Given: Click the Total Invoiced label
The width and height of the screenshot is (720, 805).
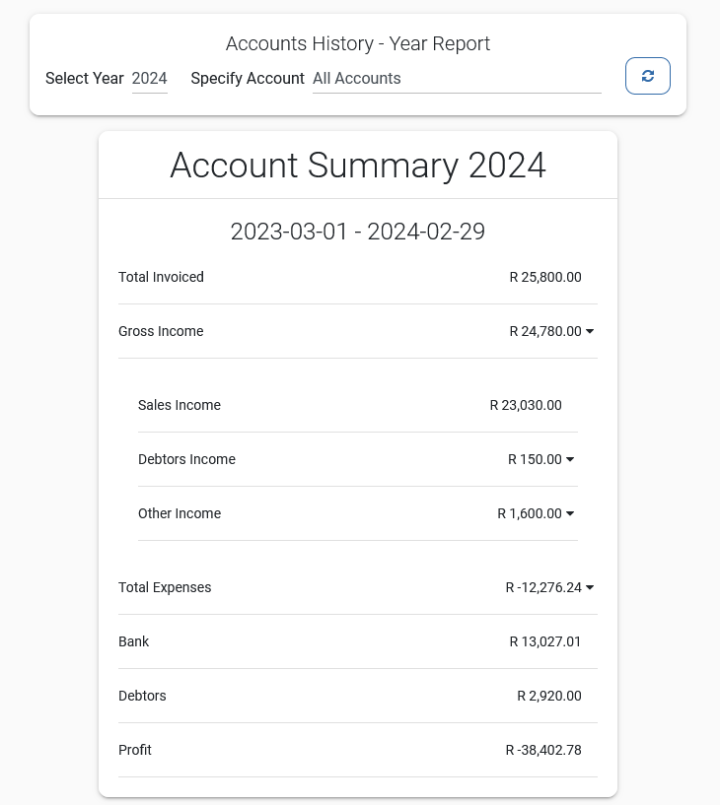Looking at the screenshot, I should [161, 277].
